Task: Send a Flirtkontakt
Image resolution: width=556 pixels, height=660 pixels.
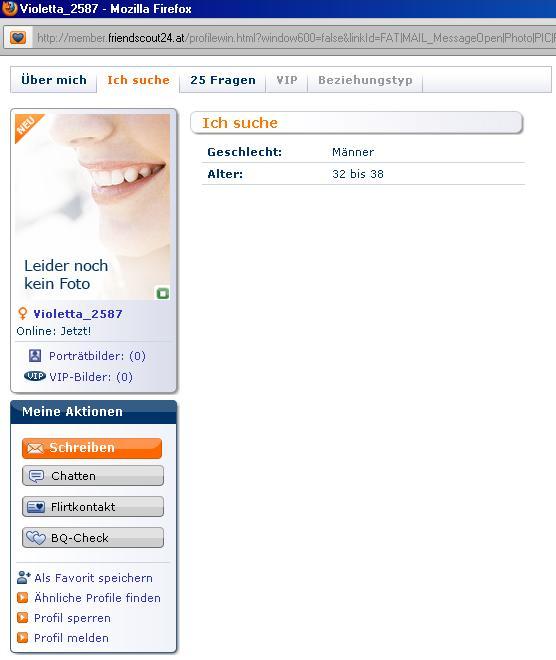Action: point(93,506)
